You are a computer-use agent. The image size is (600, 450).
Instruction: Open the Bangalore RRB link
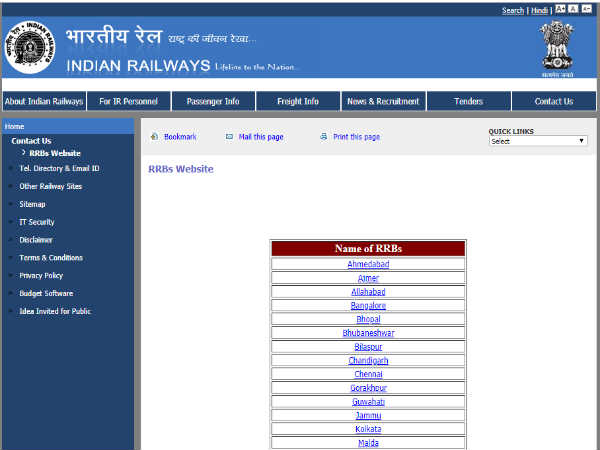[368, 306]
